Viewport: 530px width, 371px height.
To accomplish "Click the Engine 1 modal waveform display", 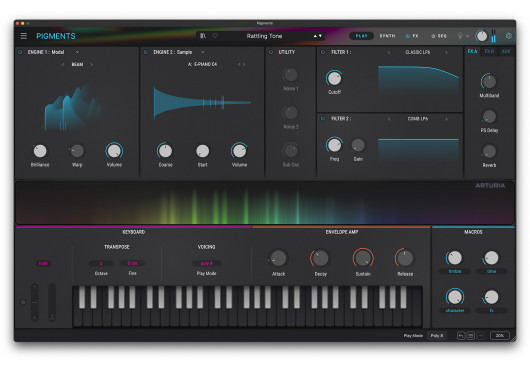I will (x=74, y=107).
